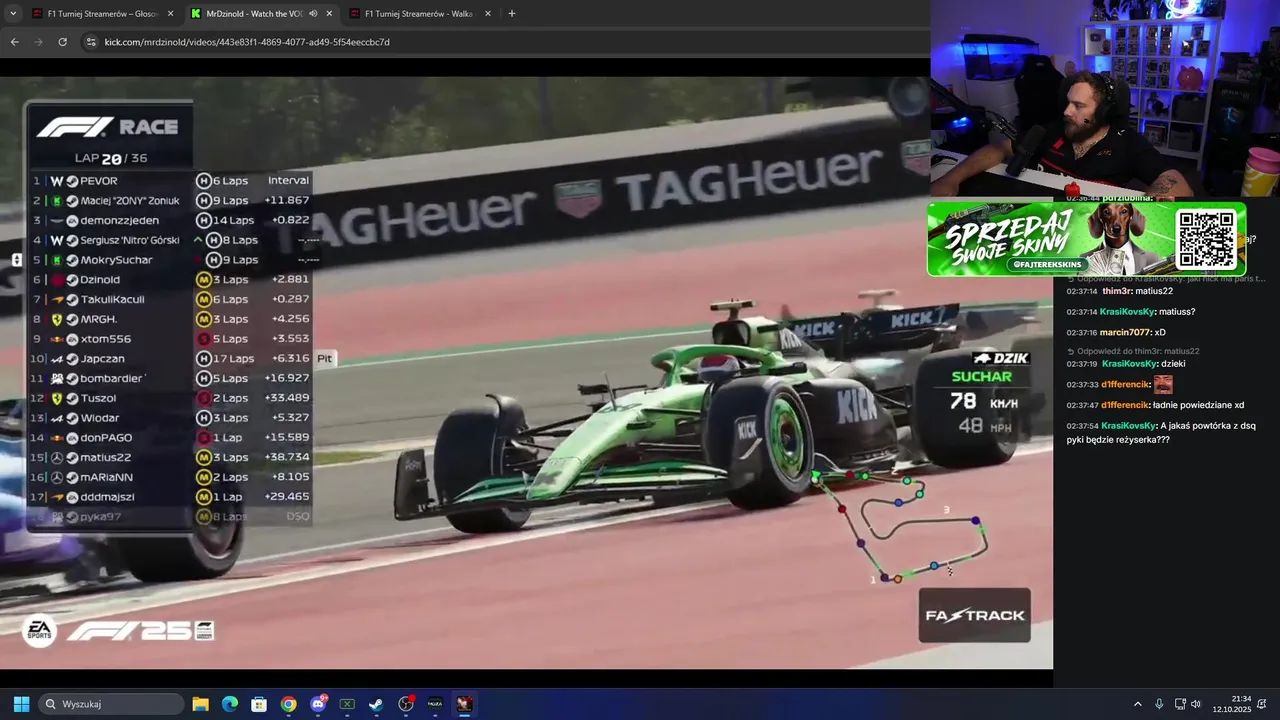Open File Explorer from the taskbar

tap(200, 704)
